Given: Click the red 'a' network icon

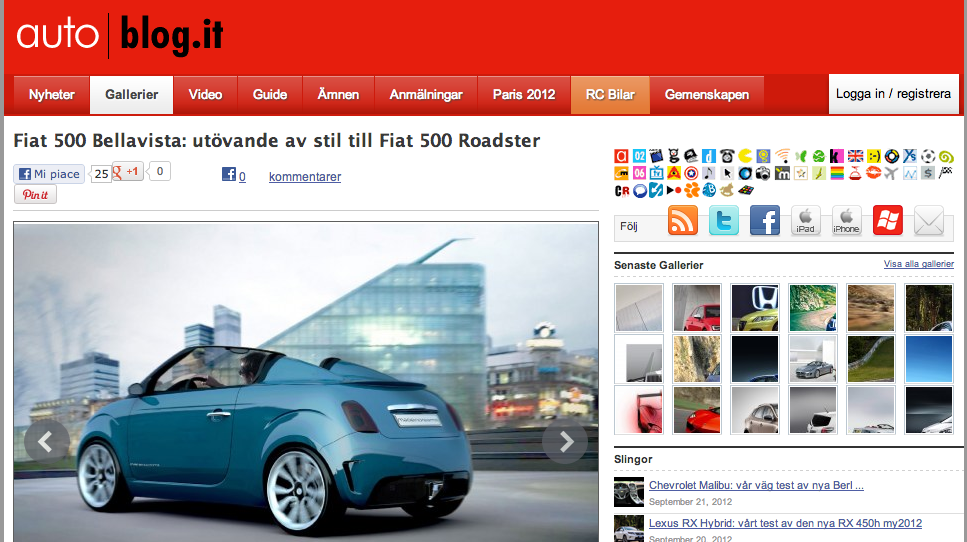Looking at the screenshot, I should click(x=621, y=156).
